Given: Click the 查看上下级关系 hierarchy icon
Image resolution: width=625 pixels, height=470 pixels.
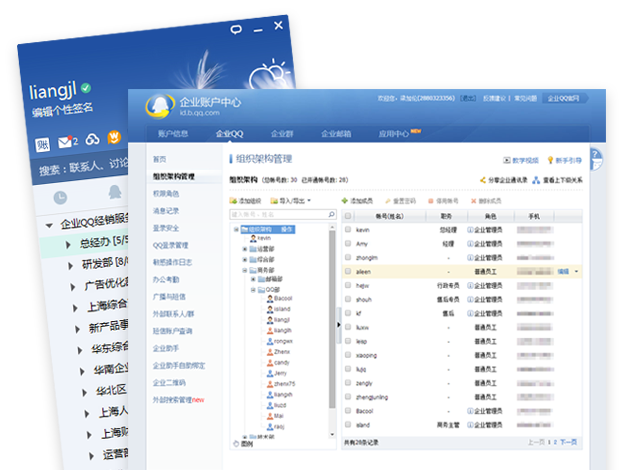Looking at the screenshot, I should tap(536, 180).
